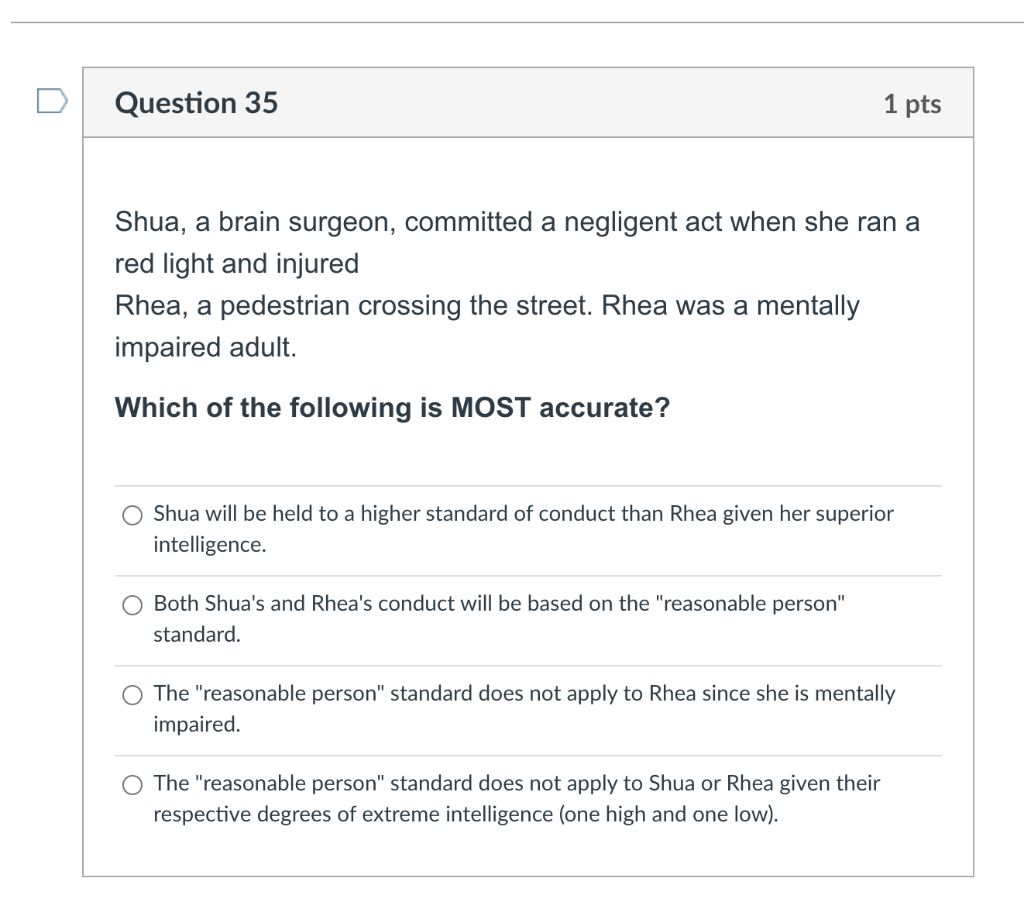
Task: Select radio button for reasonable person standard answer
Action: [x=131, y=605]
